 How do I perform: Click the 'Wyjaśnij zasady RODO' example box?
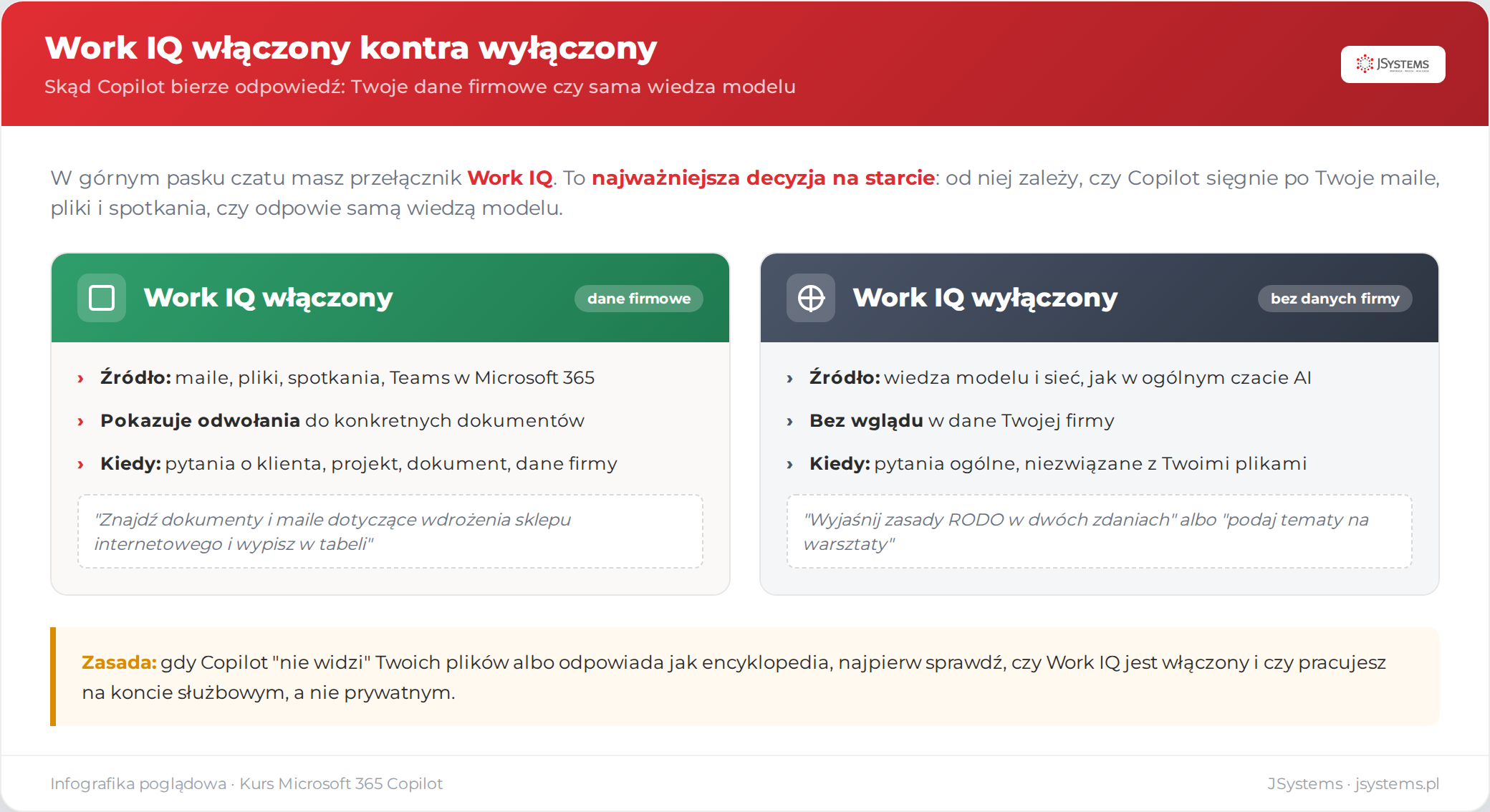pyautogui.click(x=1100, y=531)
